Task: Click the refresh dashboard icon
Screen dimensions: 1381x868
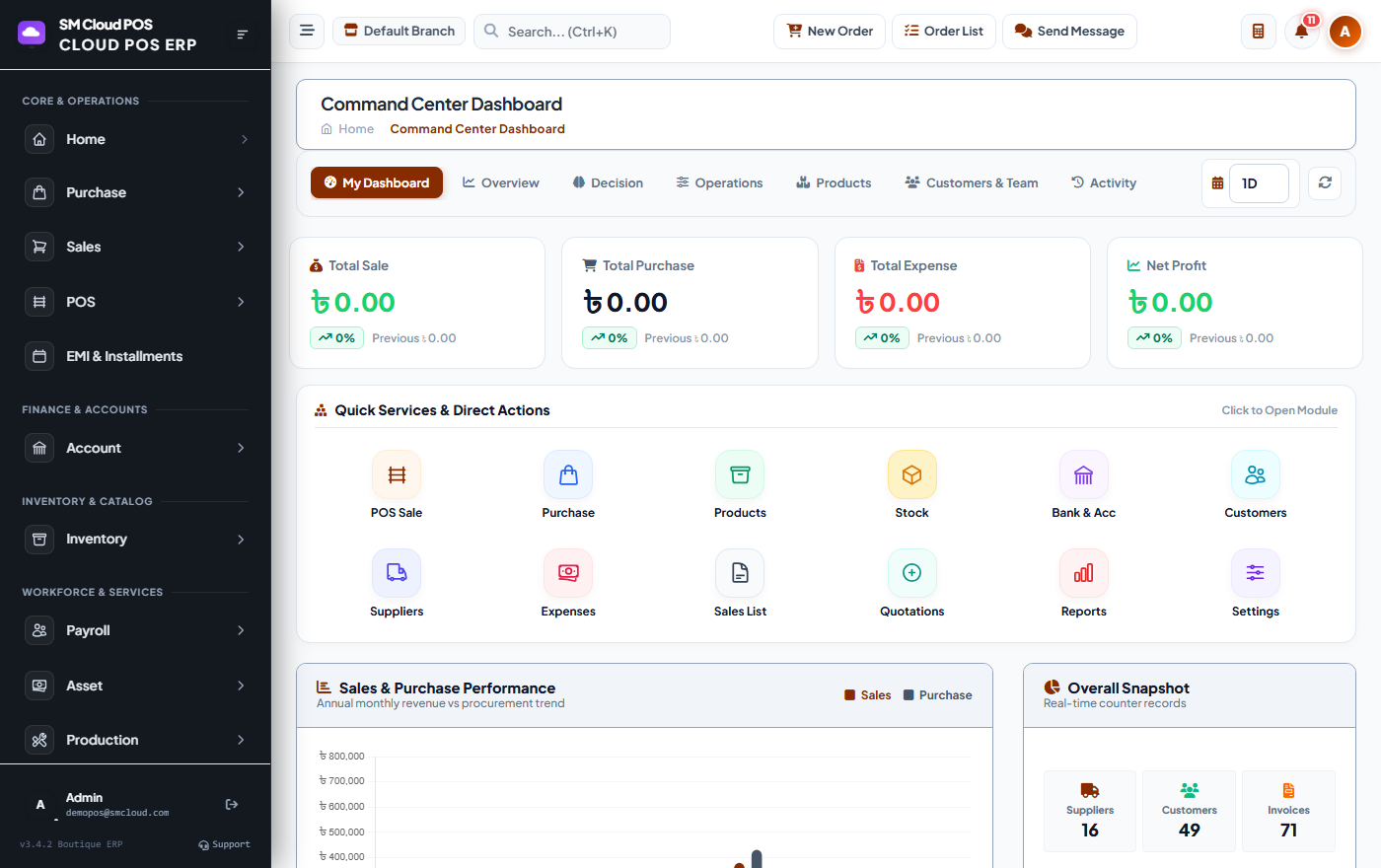Action: [x=1325, y=182]
